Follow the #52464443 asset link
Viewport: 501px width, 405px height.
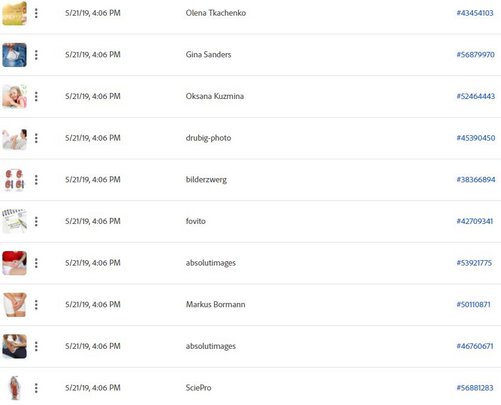pos(475,96)
